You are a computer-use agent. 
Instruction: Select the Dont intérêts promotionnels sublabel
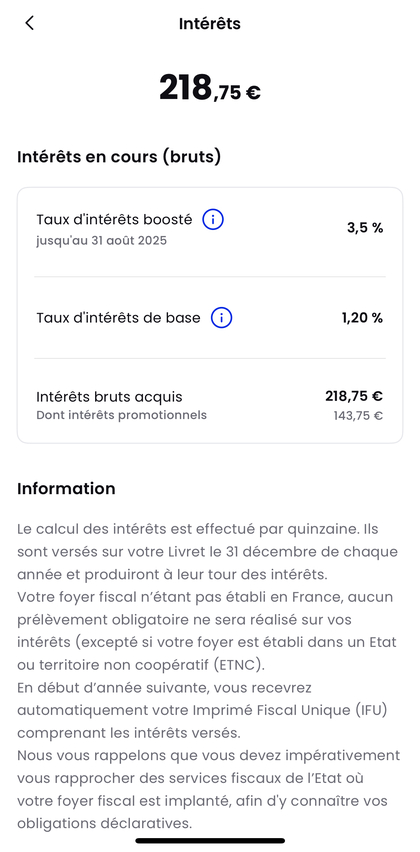pos(122,416)
